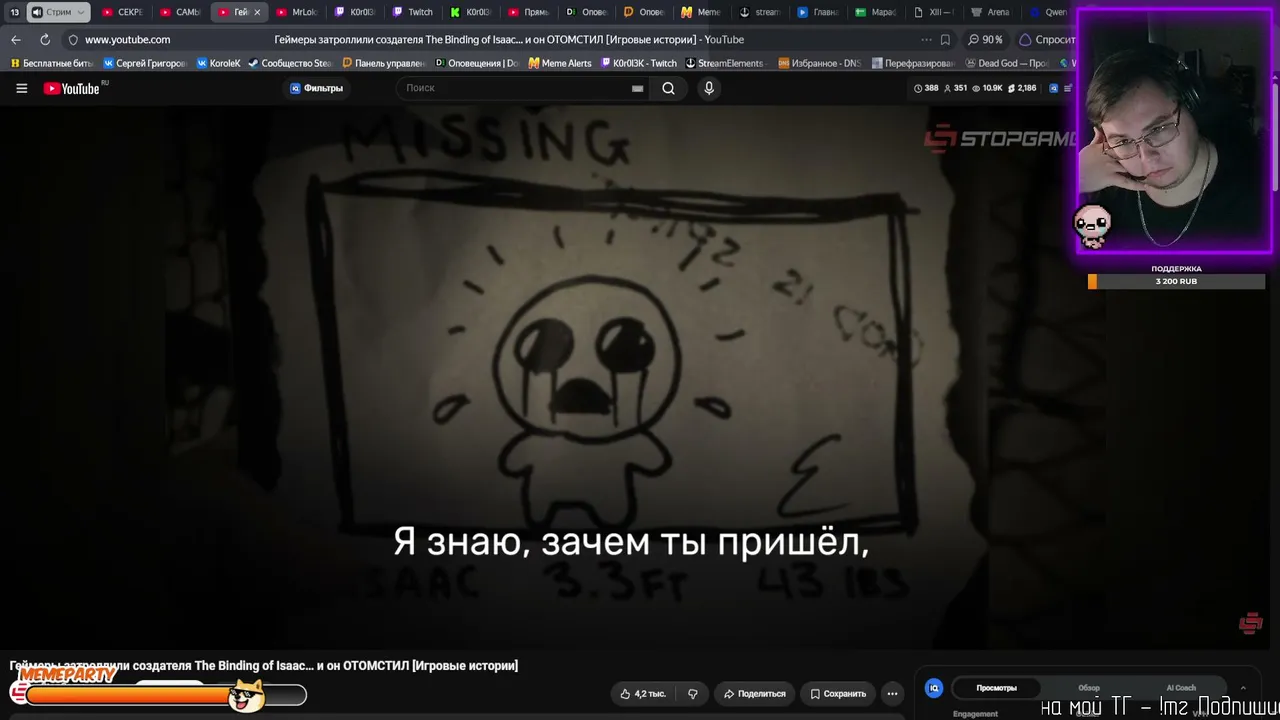This screenshot has height=720, width=1280.
Task: Click the Поделиться share button
Action: pos(754,693)
